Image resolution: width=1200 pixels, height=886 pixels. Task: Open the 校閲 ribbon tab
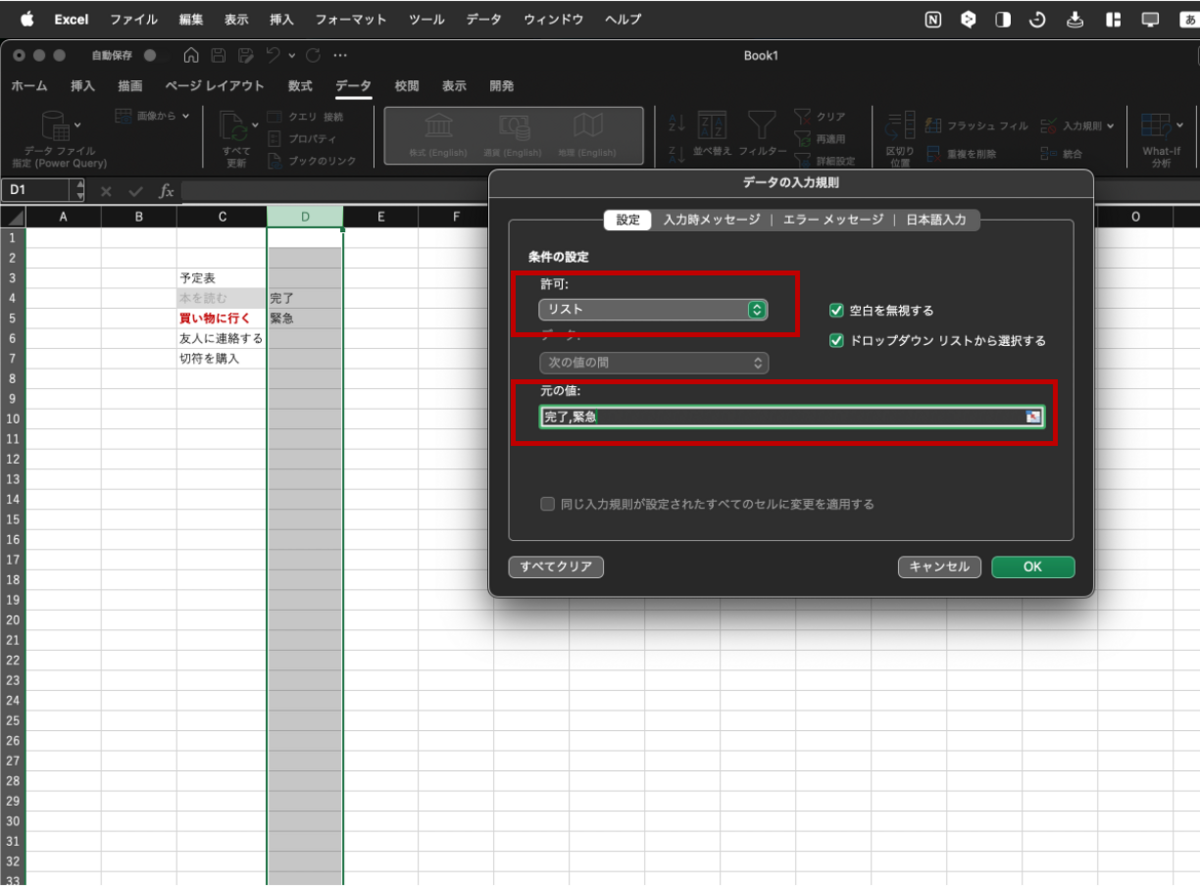point(407,87)
